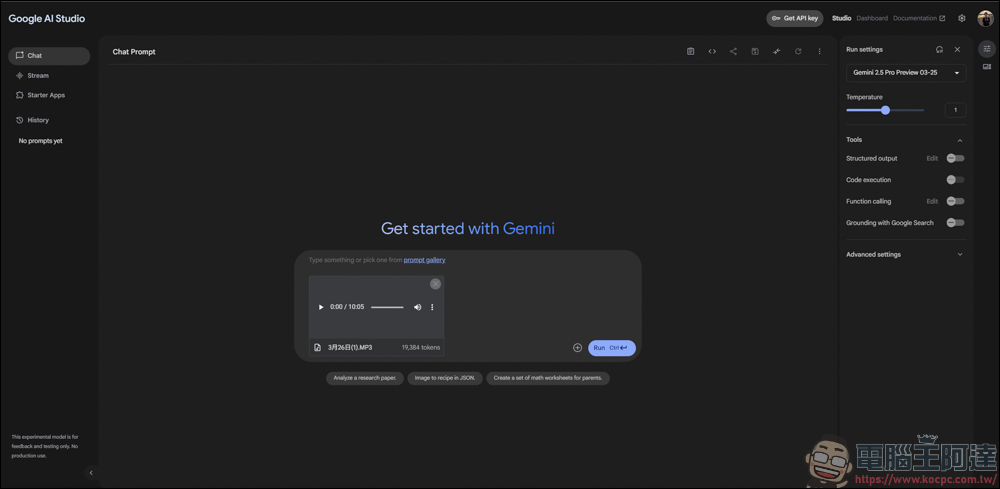
Task: Click the Run button
Action: point(612,348)
